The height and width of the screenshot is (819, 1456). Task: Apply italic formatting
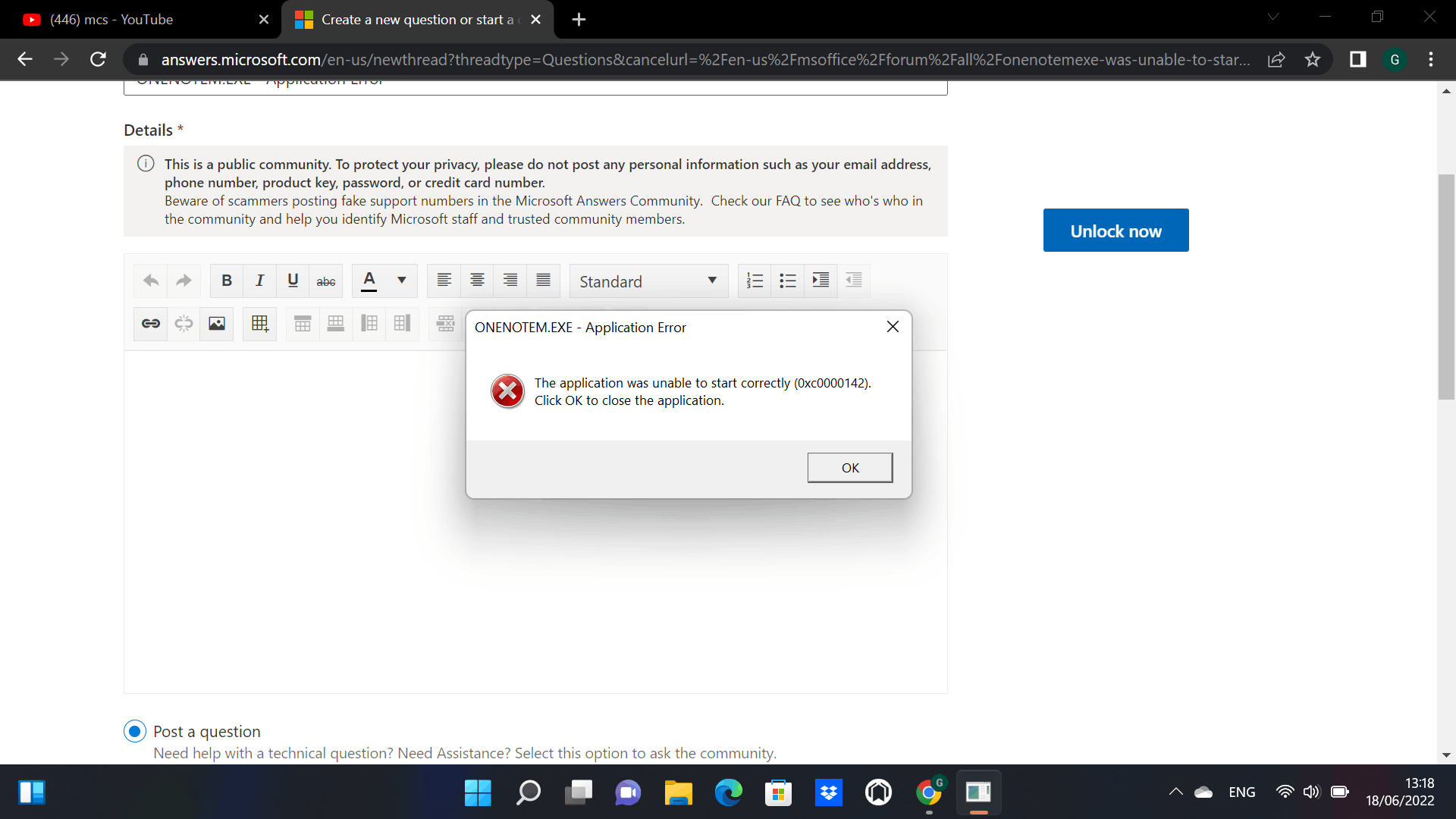coord(259,281)
